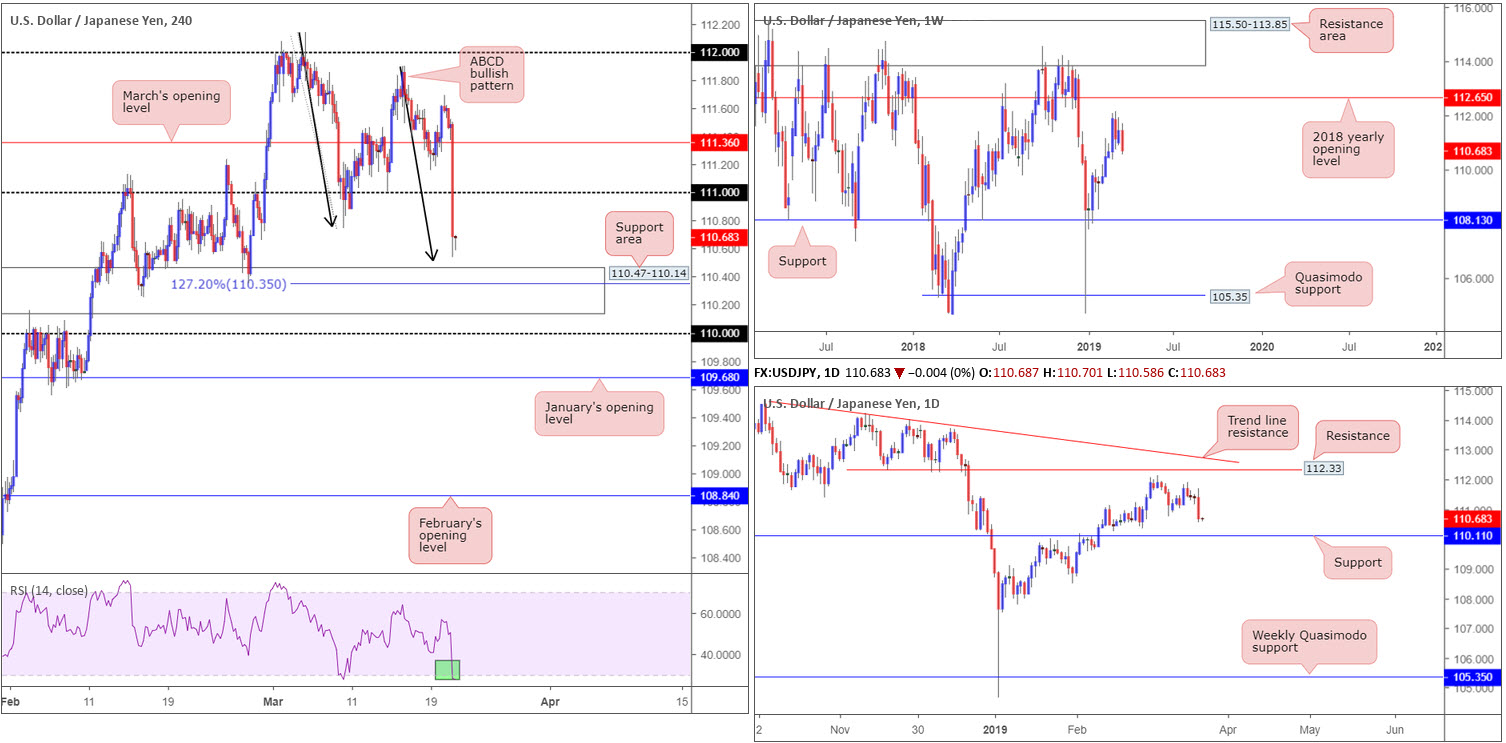1506x743 pixels.
Task: Click the 127.20%(110.350) Fibonacci label
Action: click(226, 284)
